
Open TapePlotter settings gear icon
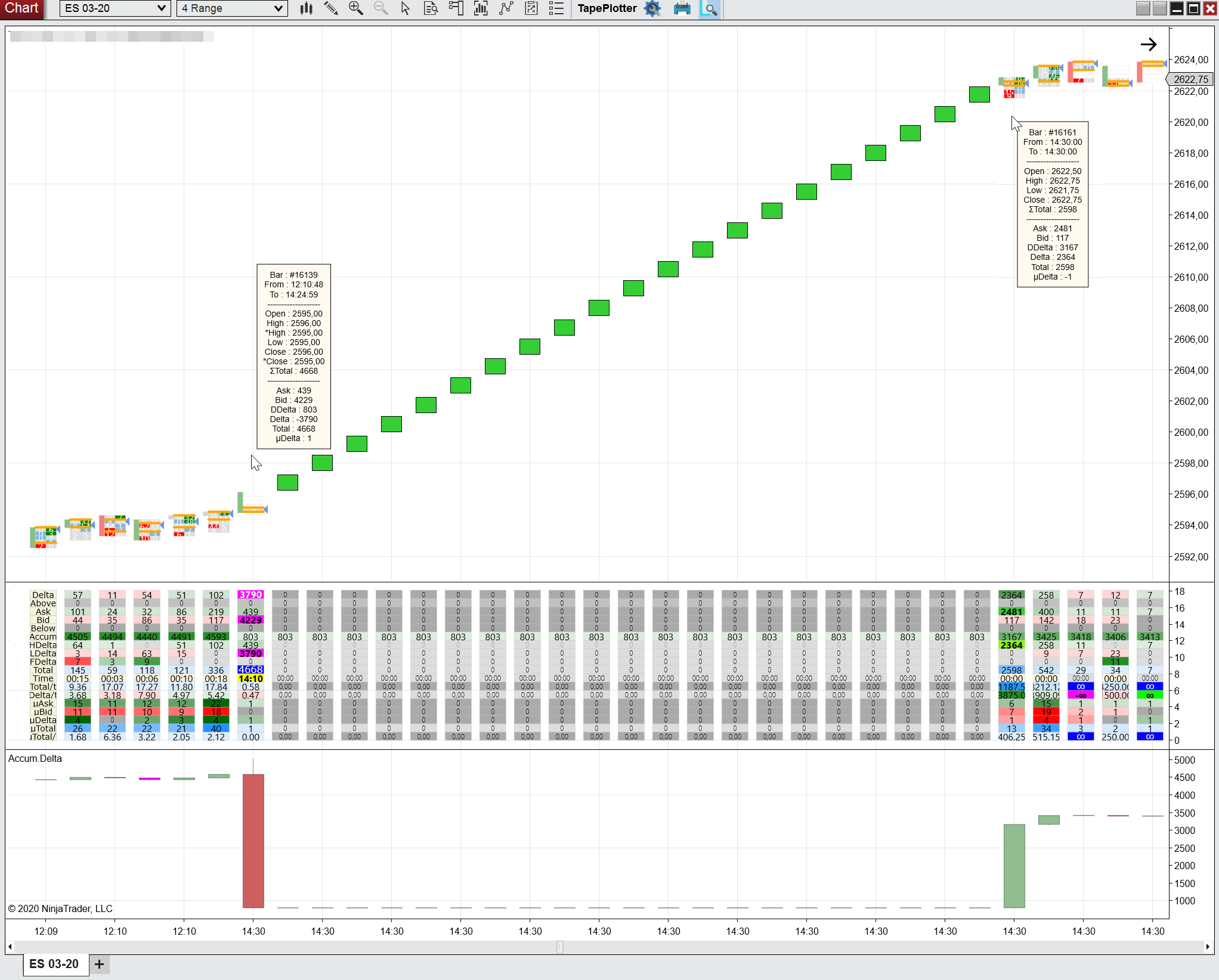point(653,8)
